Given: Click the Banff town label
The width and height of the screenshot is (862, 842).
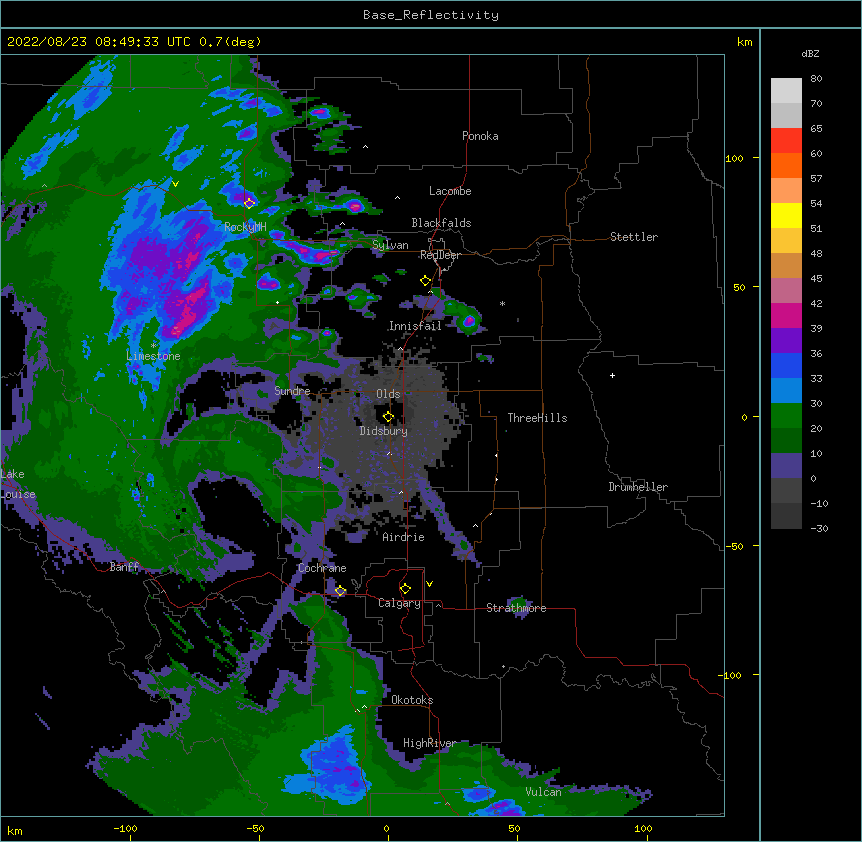Looking at the screenshot, I should 124,567.
